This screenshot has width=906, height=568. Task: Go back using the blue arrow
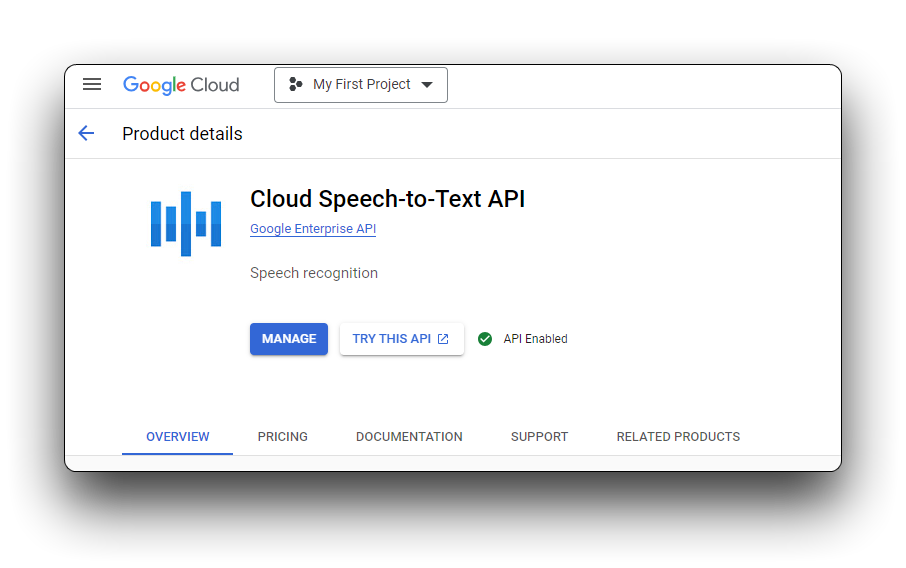[x=86, y=133]
